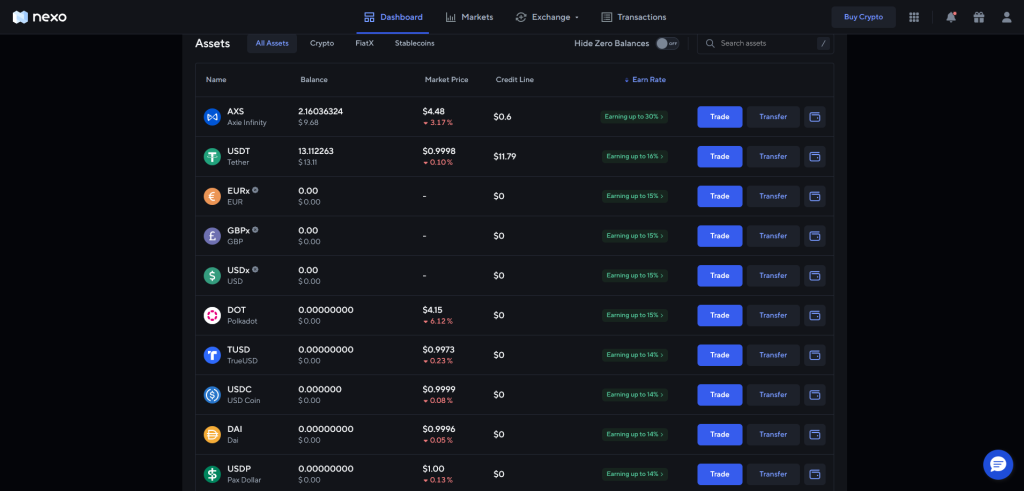Viewport: 1024px width, 491px height.
Task: Open wallet icon in USDx row
Action: click(814, 276)
